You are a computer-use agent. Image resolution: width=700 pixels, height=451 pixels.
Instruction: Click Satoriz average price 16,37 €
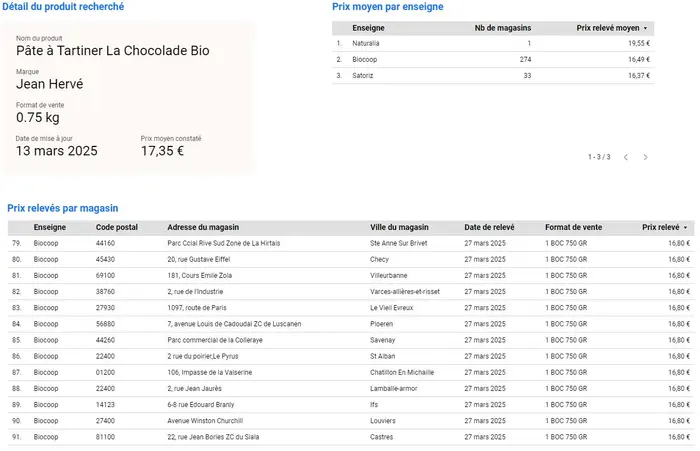[639, 75]
